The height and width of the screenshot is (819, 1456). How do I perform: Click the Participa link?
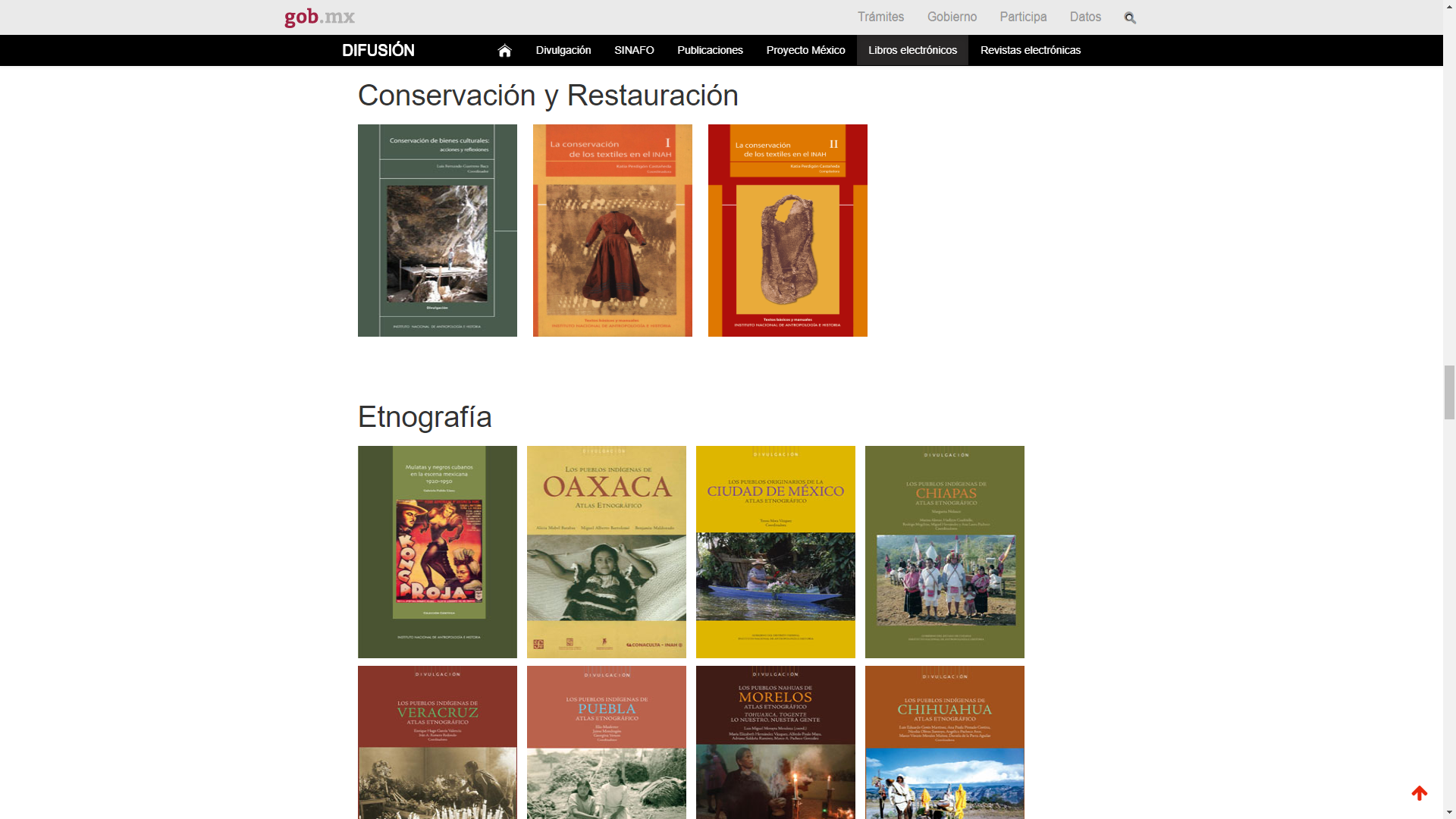click(x=1023, y=17)
